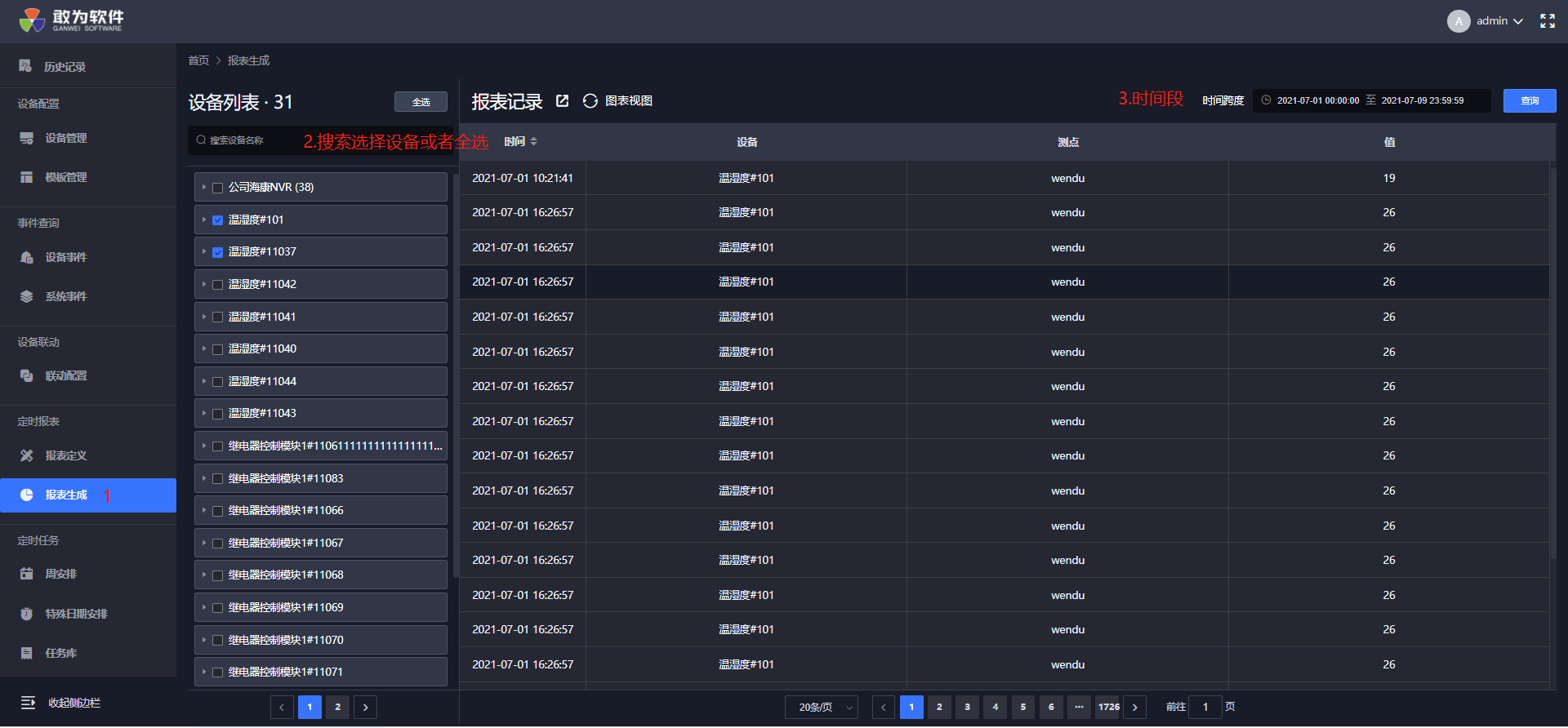Image resolution: width=1568 pixels, height=728 pixels.
Task: Click the 设备管理 sidebar icon
Action: tap(27, 139)
